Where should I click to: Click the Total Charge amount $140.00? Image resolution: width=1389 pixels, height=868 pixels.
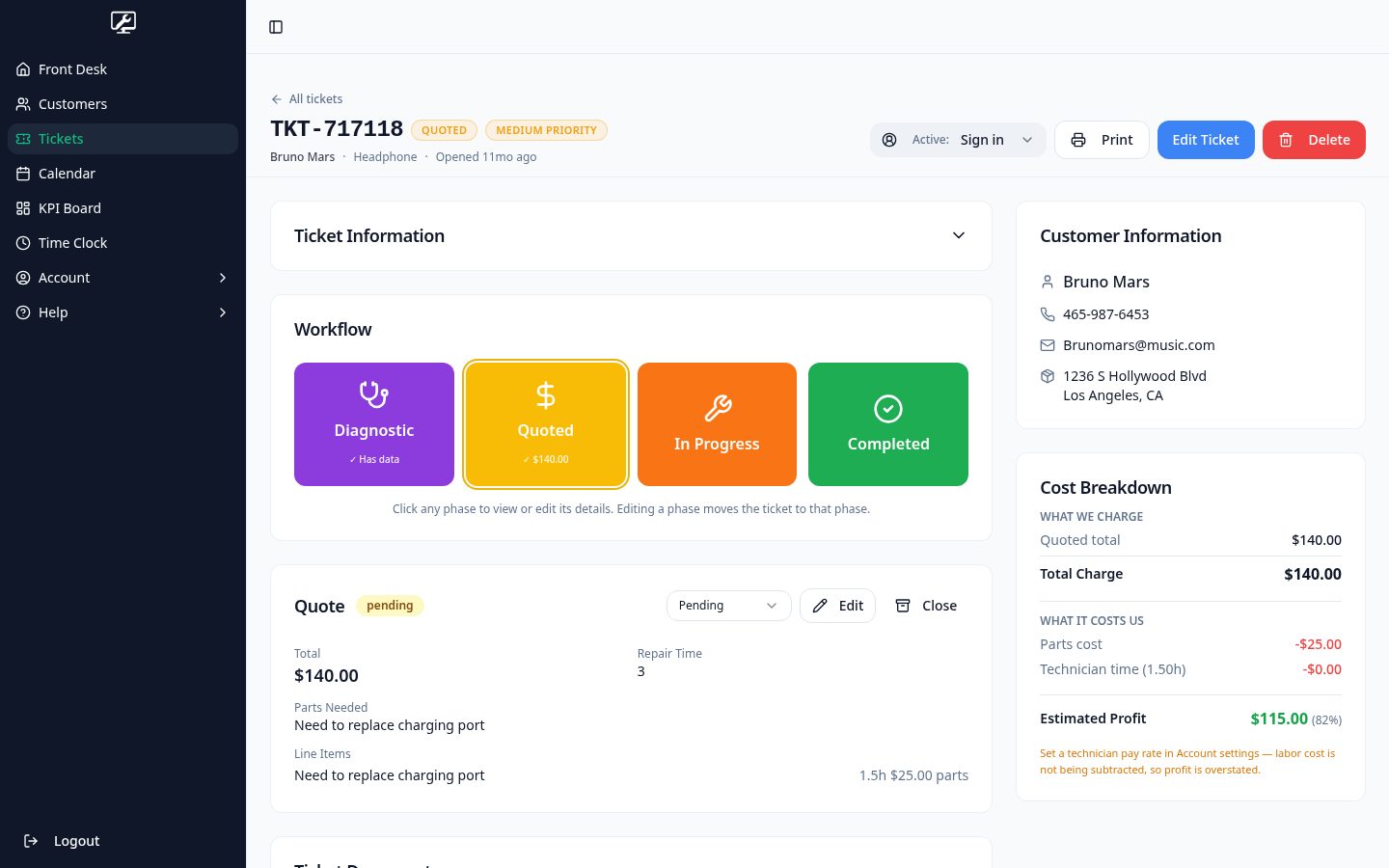coord(1313,574)
